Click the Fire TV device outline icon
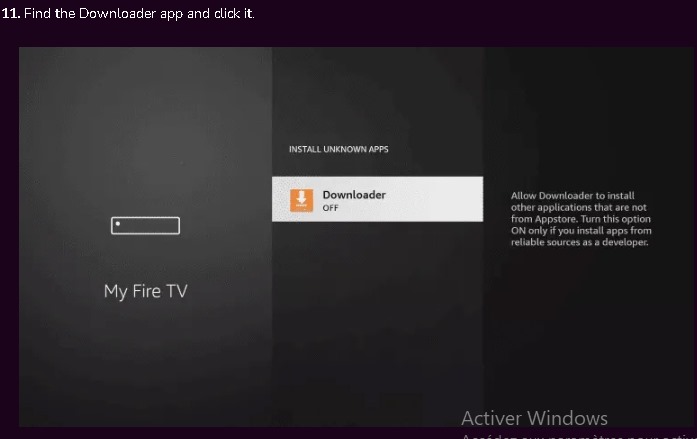Viewport: 697px width, 439px height. point(145,226)
